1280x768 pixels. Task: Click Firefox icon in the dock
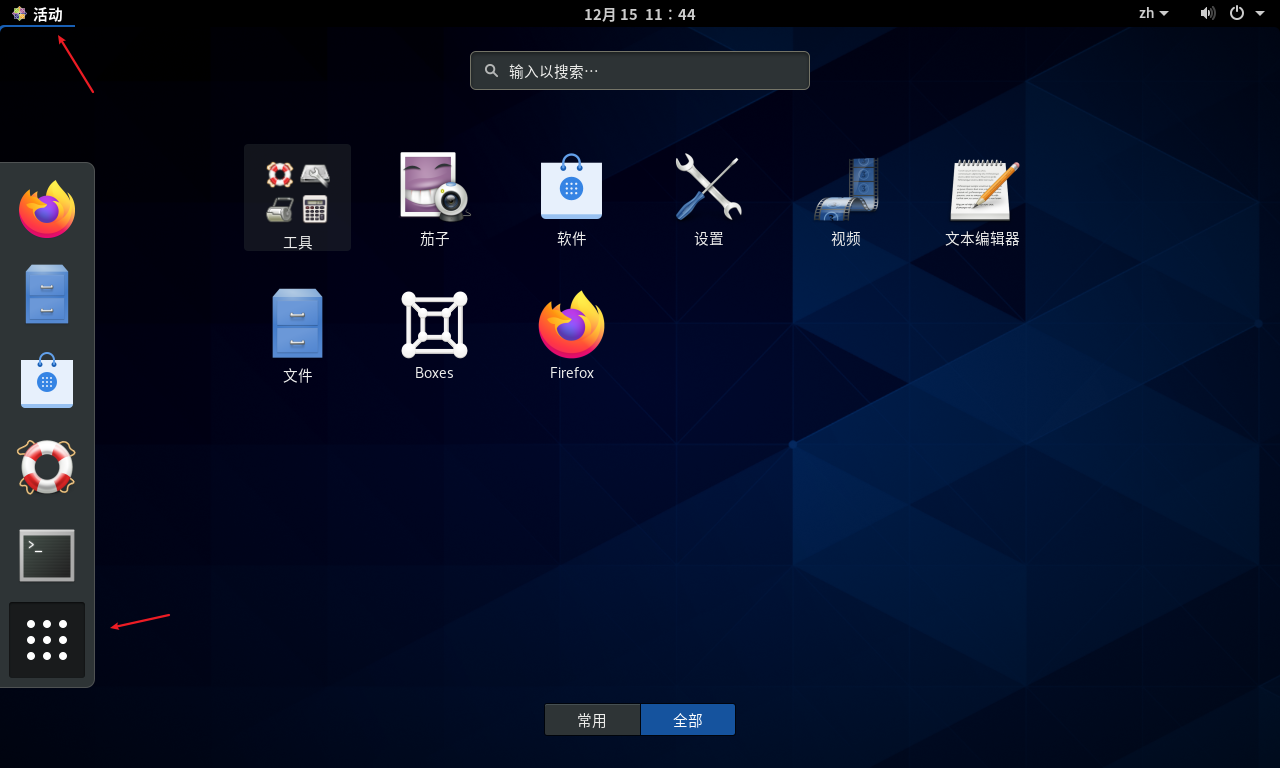click(47, 209)
